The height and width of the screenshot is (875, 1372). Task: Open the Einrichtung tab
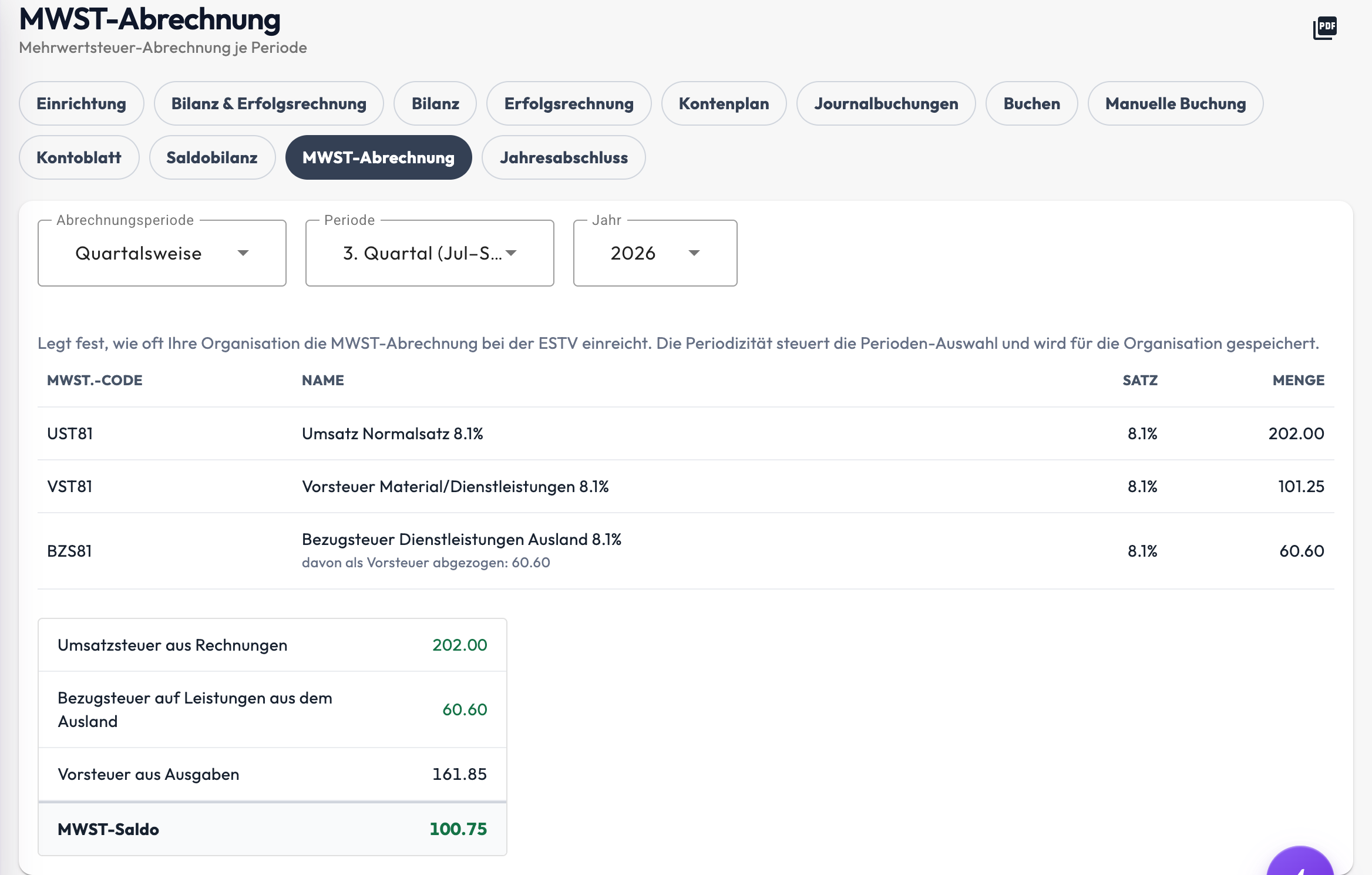click(x=81, y=103)
